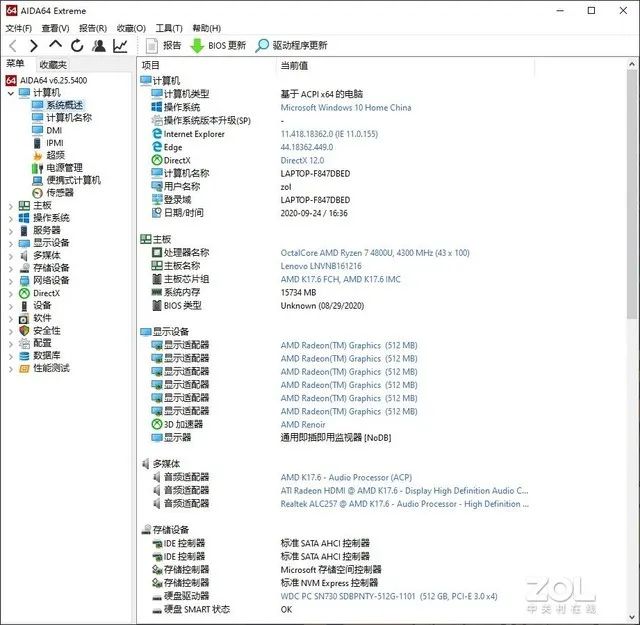Open the user profile toolbar icon
The height and width of the screenshot is (625, 640).
tap(98, 46)
